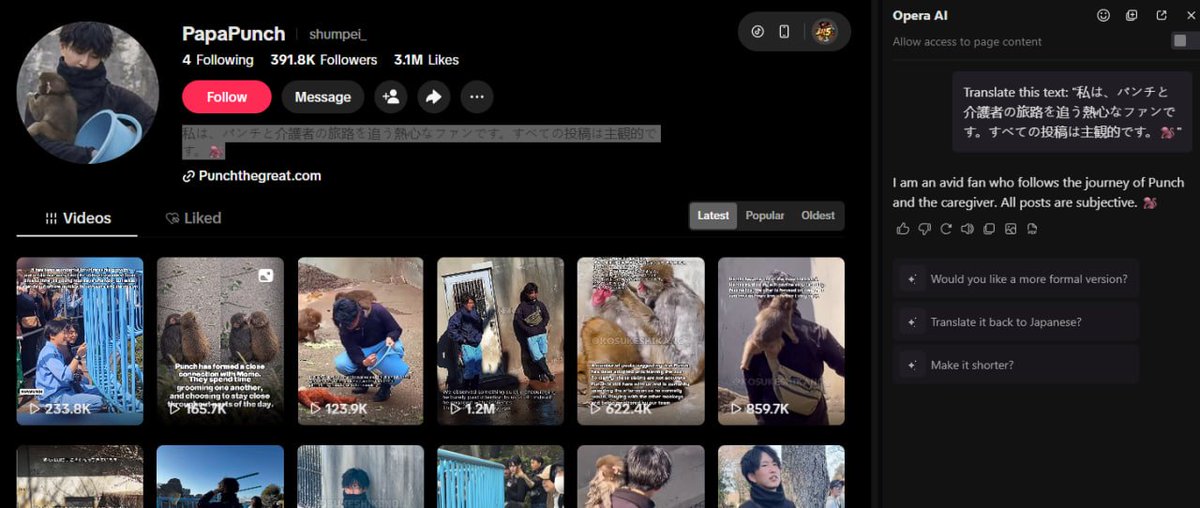
Task: Click the photo carousel icon on second video
Action: (266, 275)
